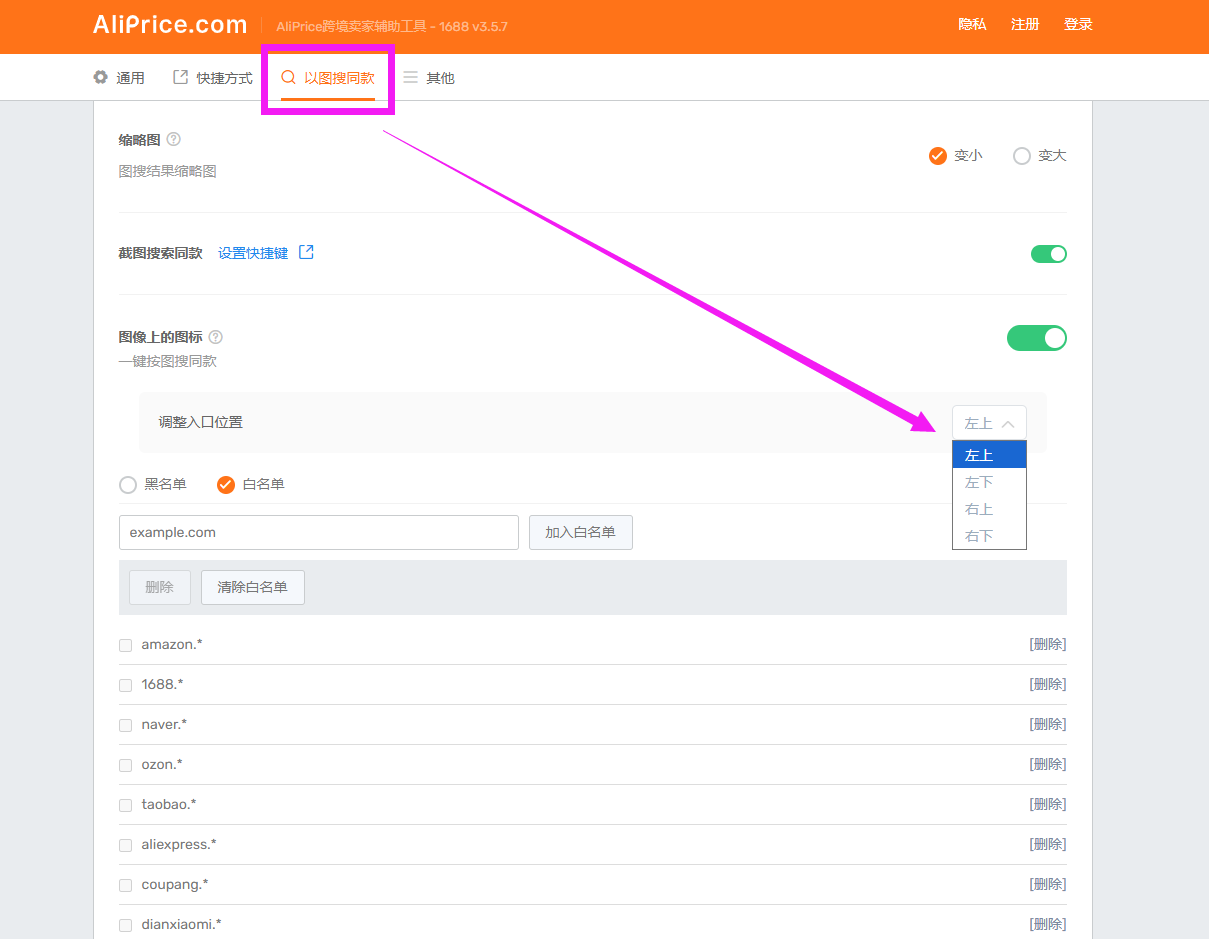Check the amazon.* checkbox
This screenshot has width=1209, height=939.
(126, 645)
